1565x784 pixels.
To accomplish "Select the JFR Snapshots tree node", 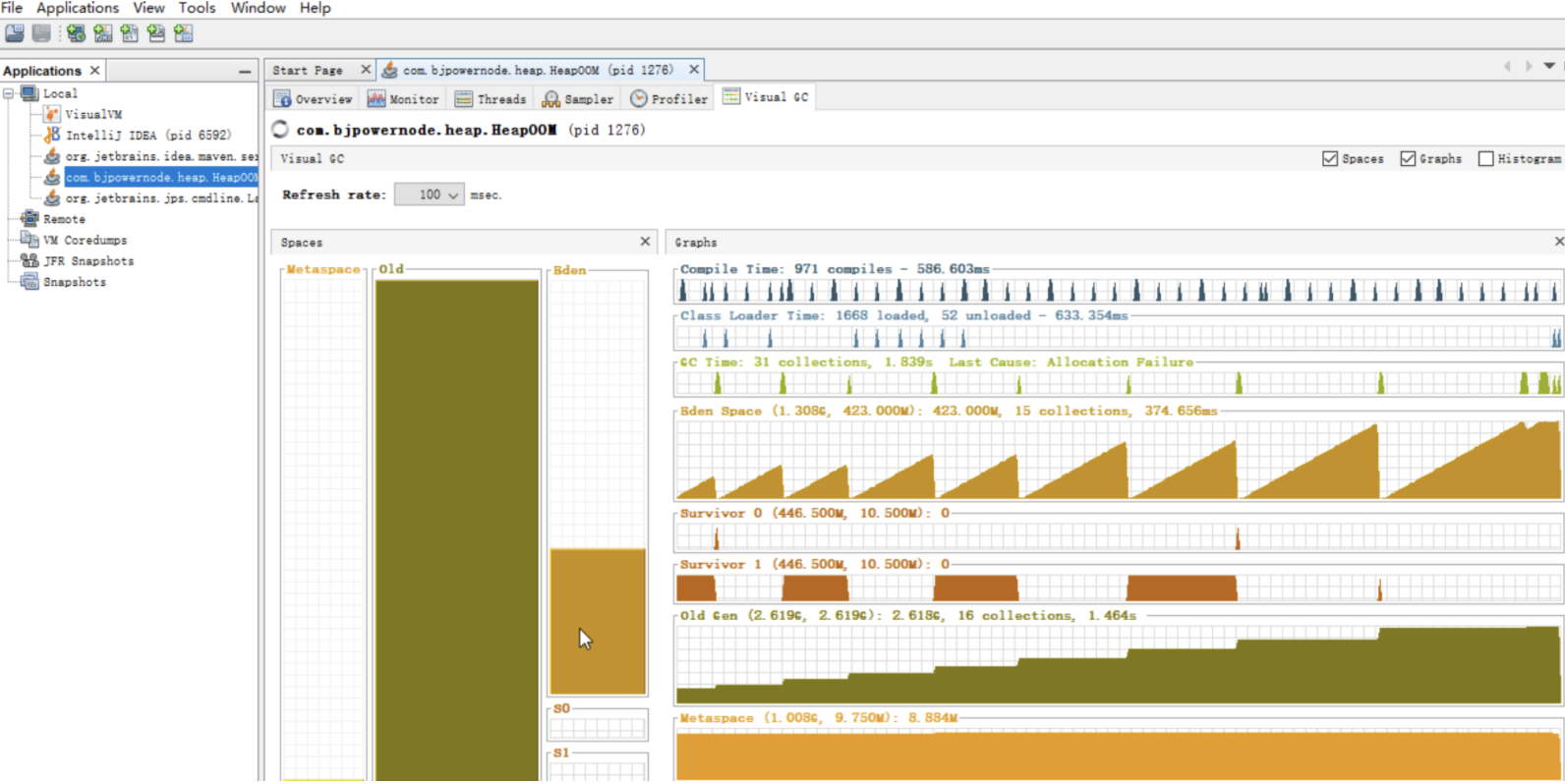I will tap(88, 260).
